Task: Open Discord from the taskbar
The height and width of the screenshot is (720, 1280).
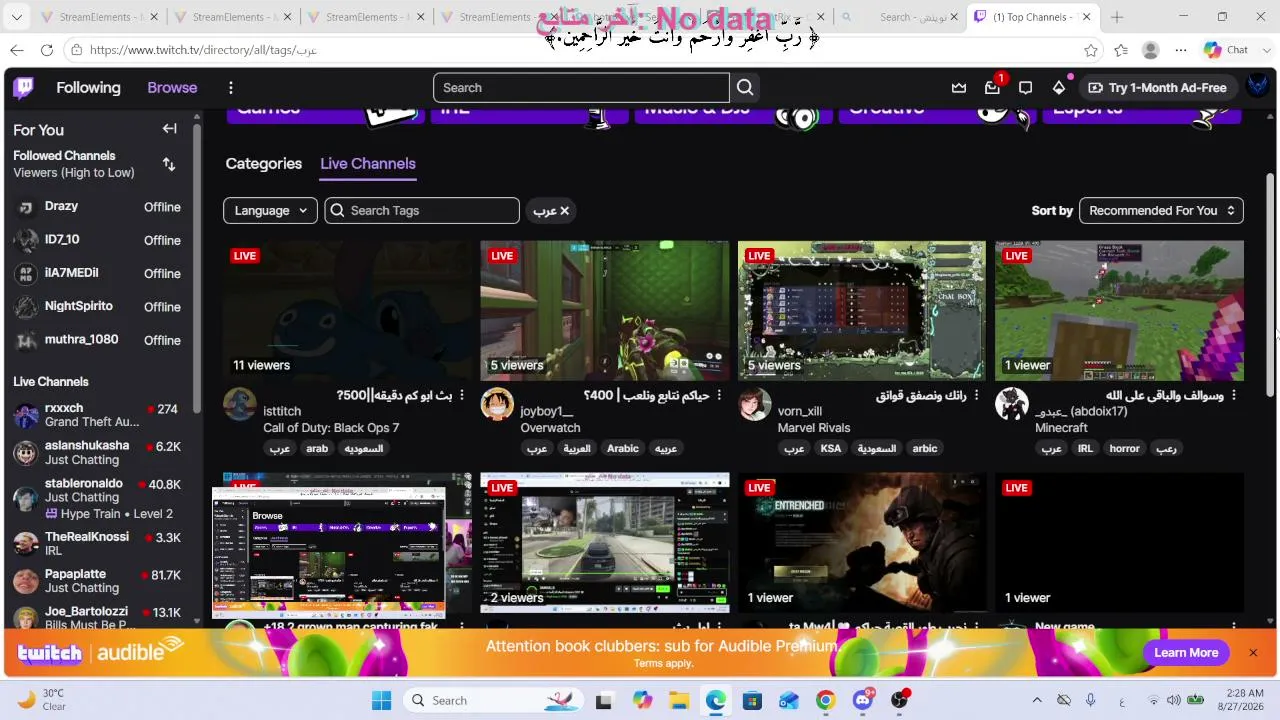Action: pyautogui.click(x=863, y=700)
